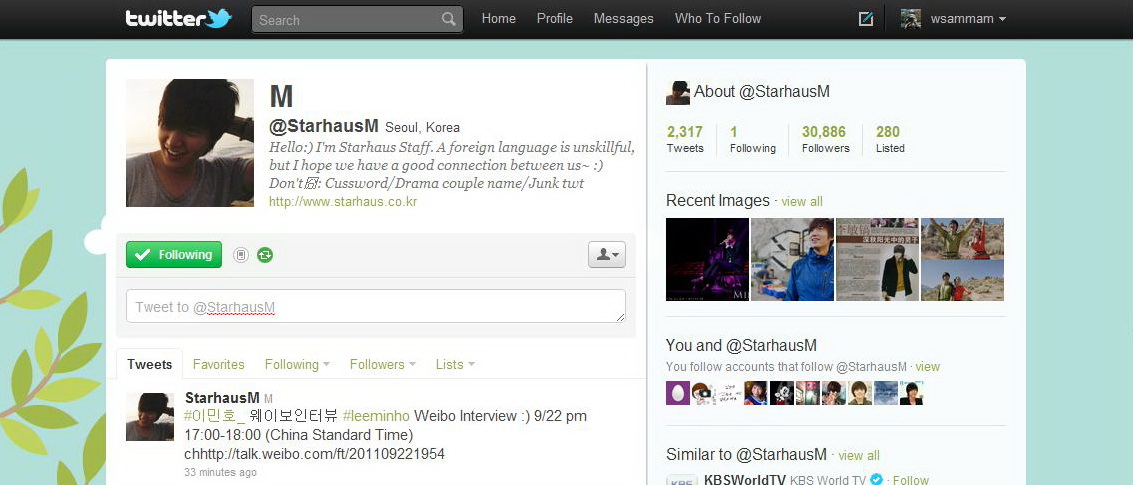Open the purple stage concert recent image

point(707,259)
